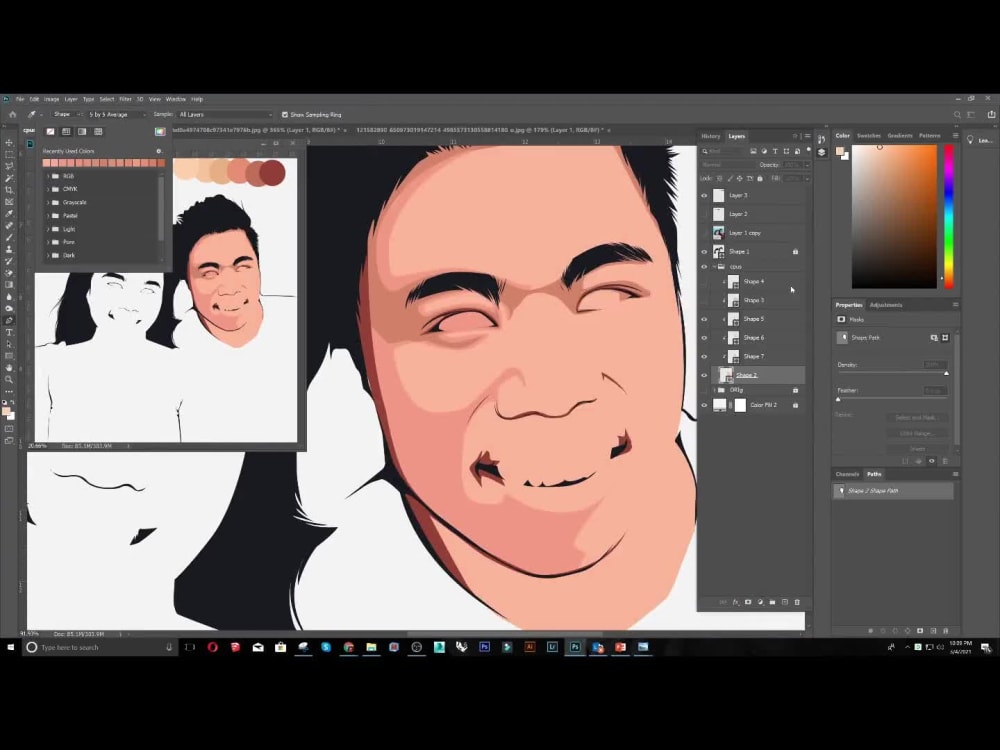Toggle visibility of Layer 3
The width and height of the screenshot is (1000, 750).
706,195
